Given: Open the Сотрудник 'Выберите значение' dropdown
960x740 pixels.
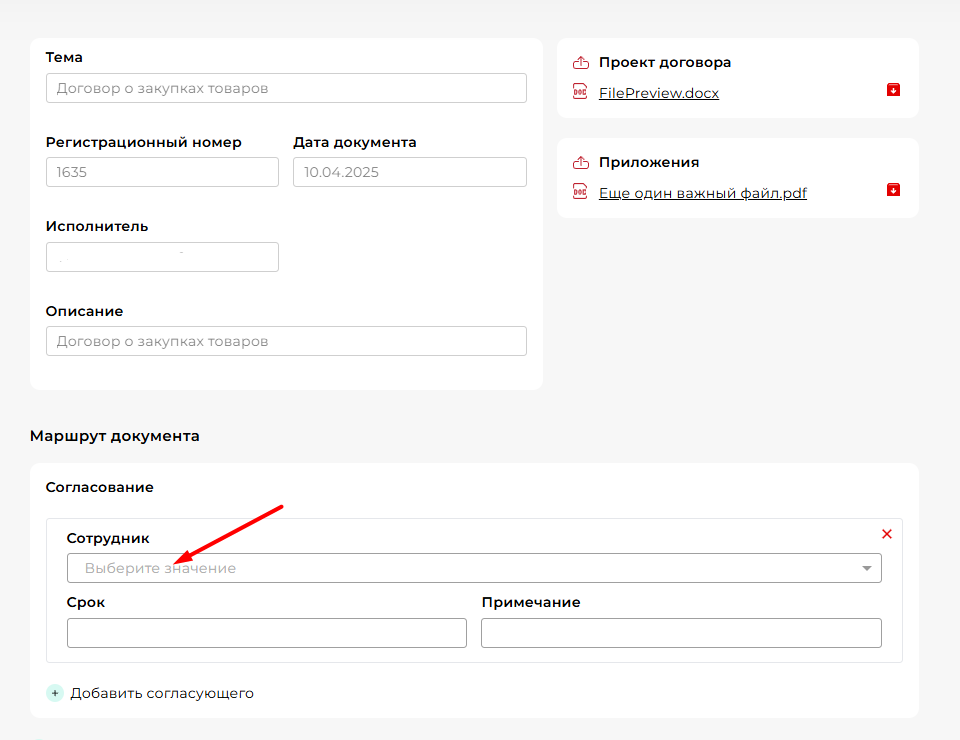Looking at the screenshot, I should click(460, 568).
